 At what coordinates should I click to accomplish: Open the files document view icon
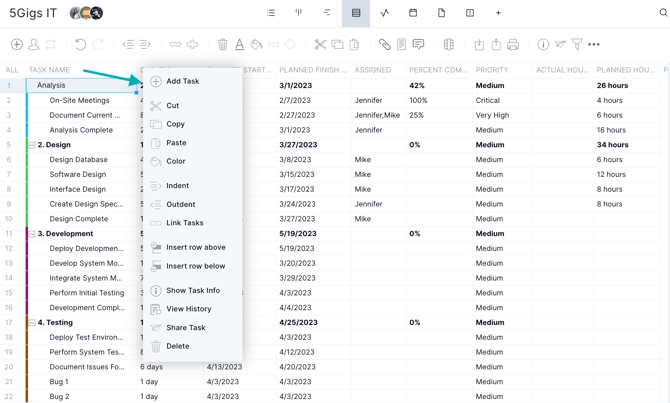441,13
